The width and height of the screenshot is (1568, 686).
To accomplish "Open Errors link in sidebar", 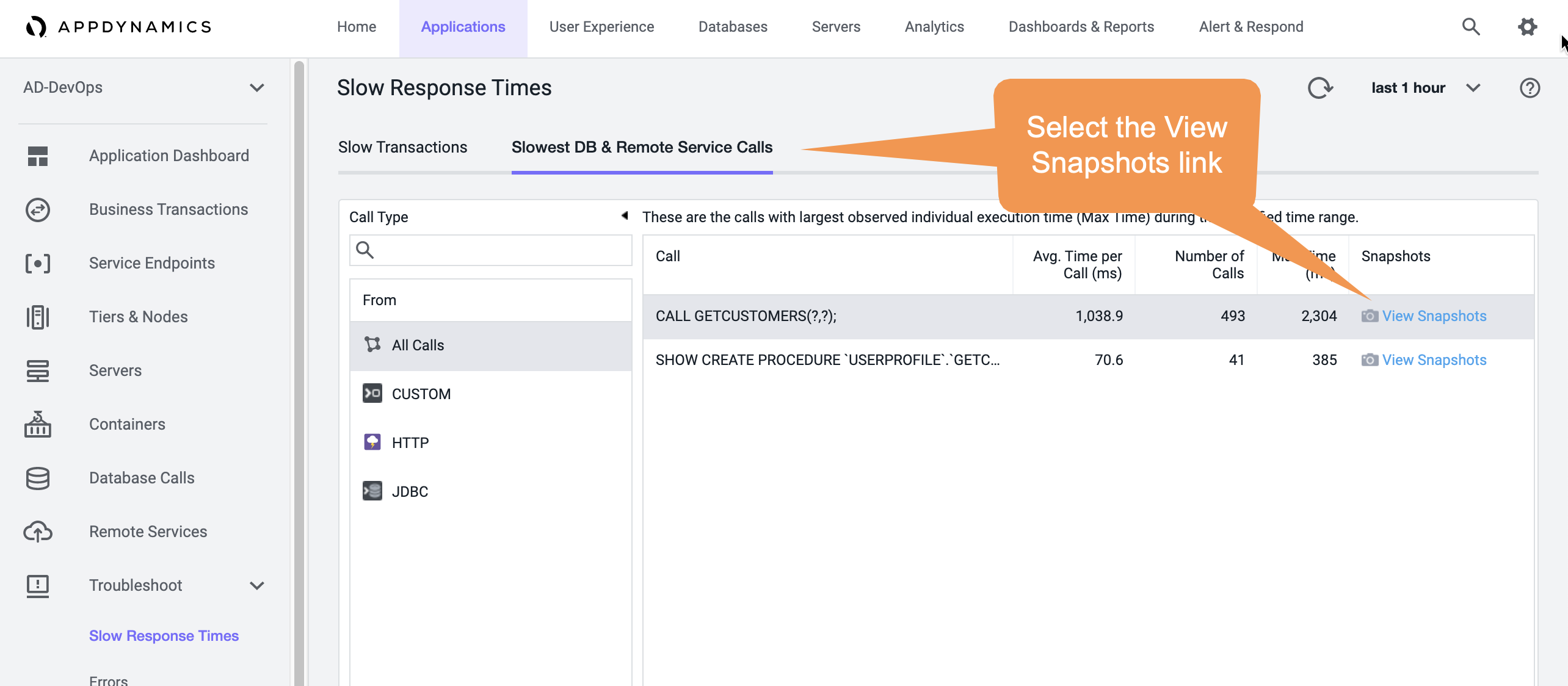I will pos(109,680).
